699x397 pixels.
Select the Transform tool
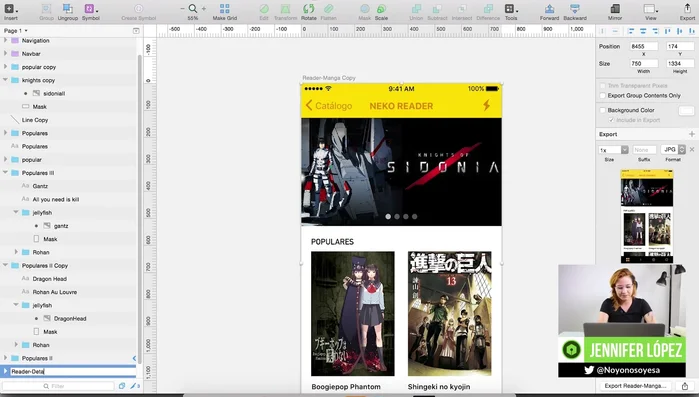coord(285,9)
